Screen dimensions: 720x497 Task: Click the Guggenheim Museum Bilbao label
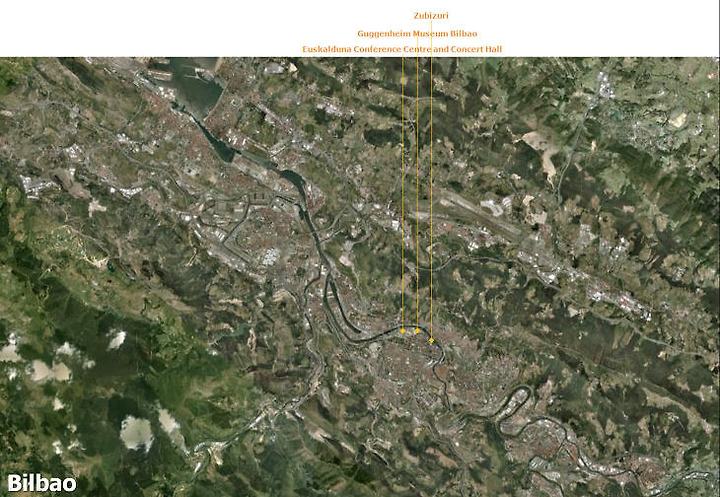point(417,34)
